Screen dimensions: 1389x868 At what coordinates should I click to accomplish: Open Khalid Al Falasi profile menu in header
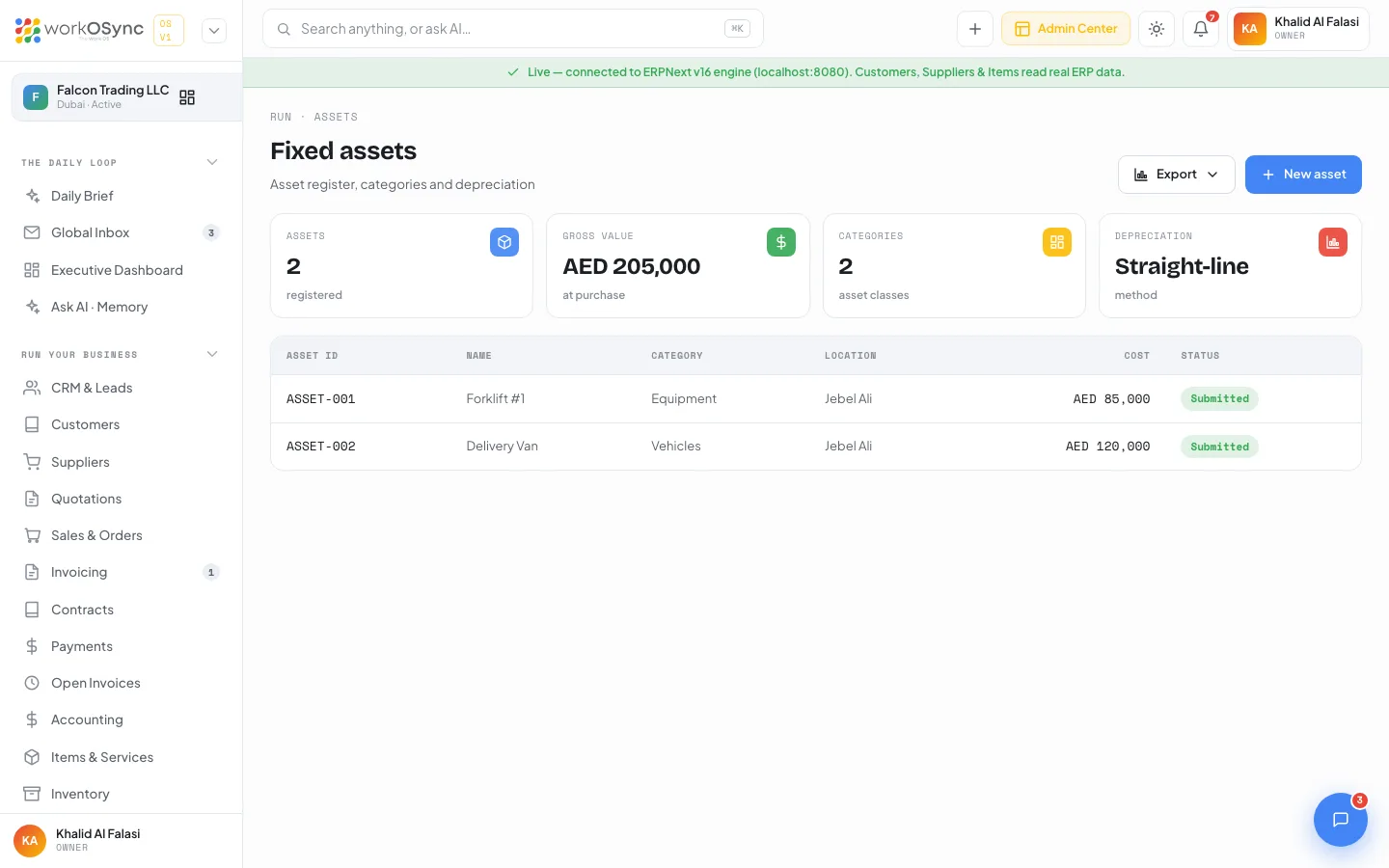(x=1298, y=29)
